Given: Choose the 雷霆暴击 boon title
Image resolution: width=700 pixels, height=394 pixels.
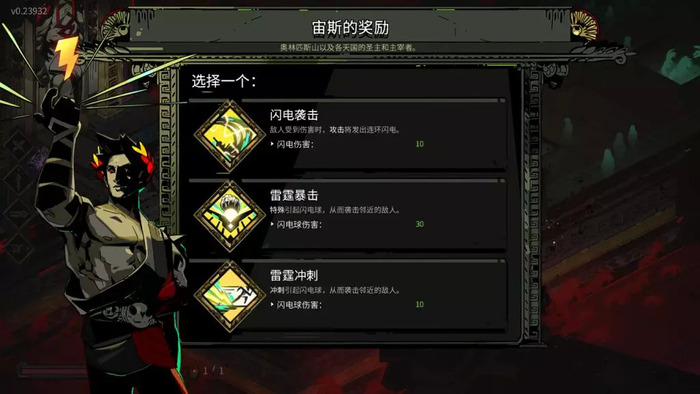Looking at the screenshot, I should point(294,195).
